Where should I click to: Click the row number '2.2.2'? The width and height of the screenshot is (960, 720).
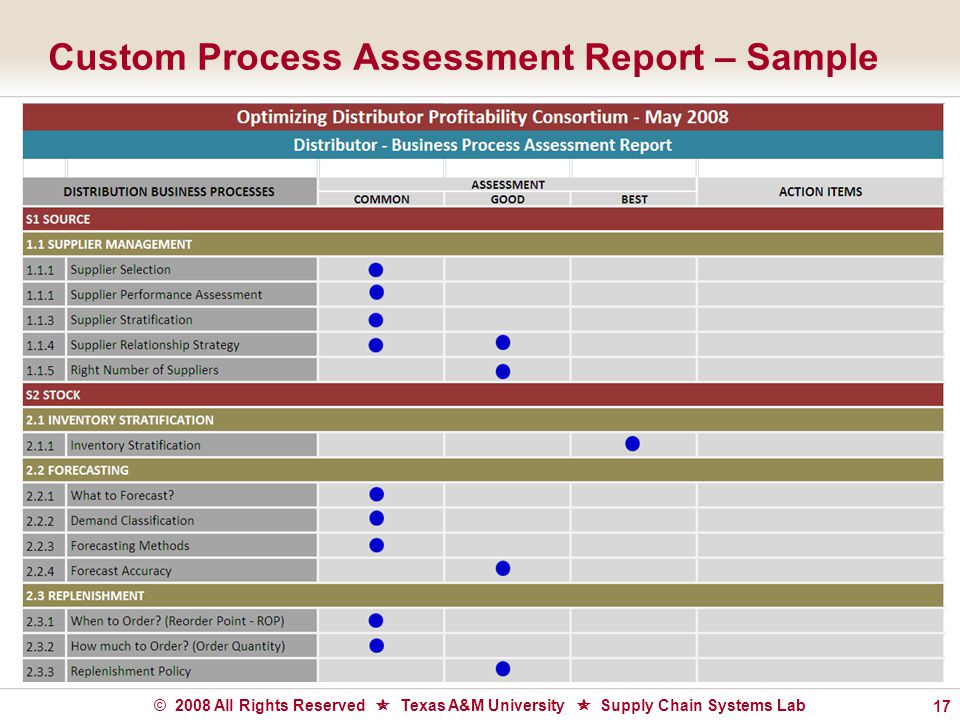click(x=40, y=521)
